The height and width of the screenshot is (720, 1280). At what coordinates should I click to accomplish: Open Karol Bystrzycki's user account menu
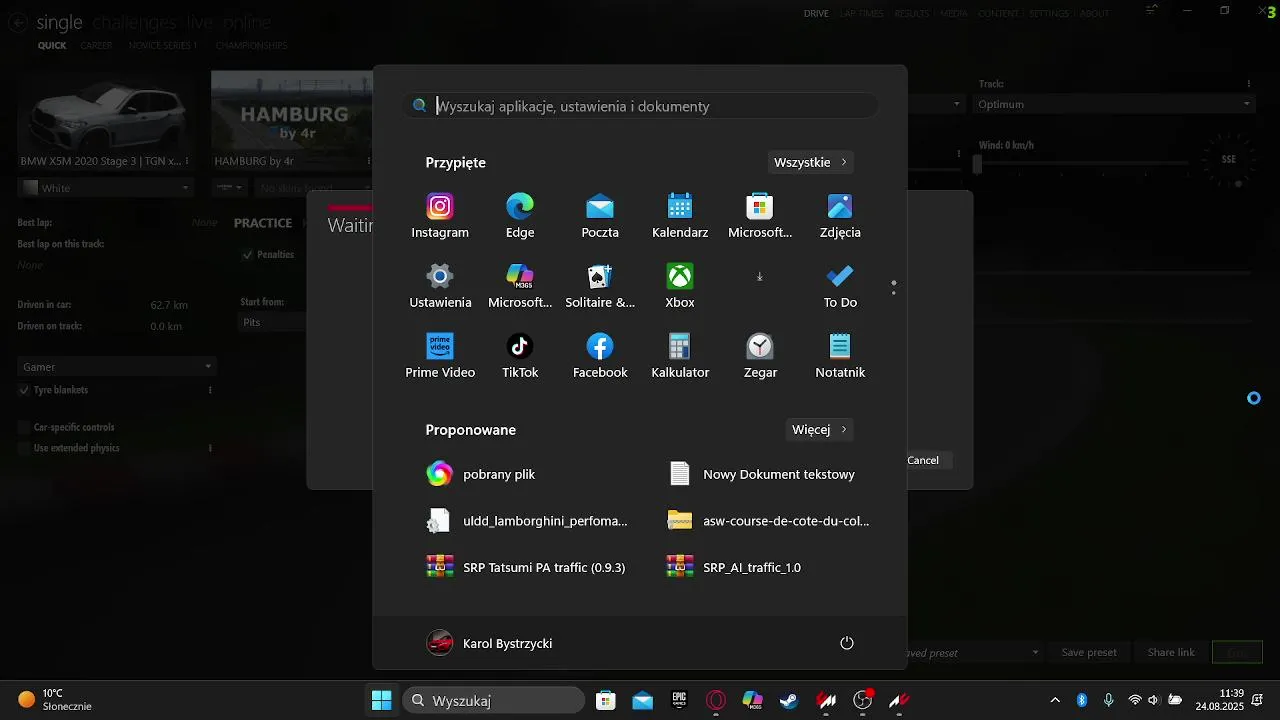click(x=490, y=643)
